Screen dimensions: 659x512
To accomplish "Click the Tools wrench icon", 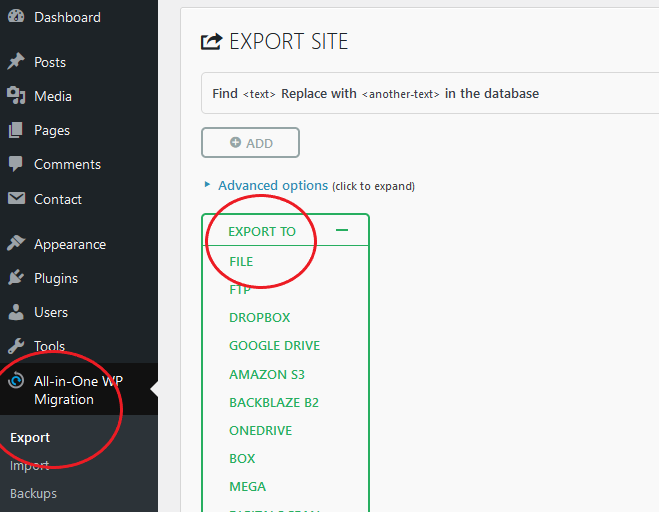I will coord(16,346).
